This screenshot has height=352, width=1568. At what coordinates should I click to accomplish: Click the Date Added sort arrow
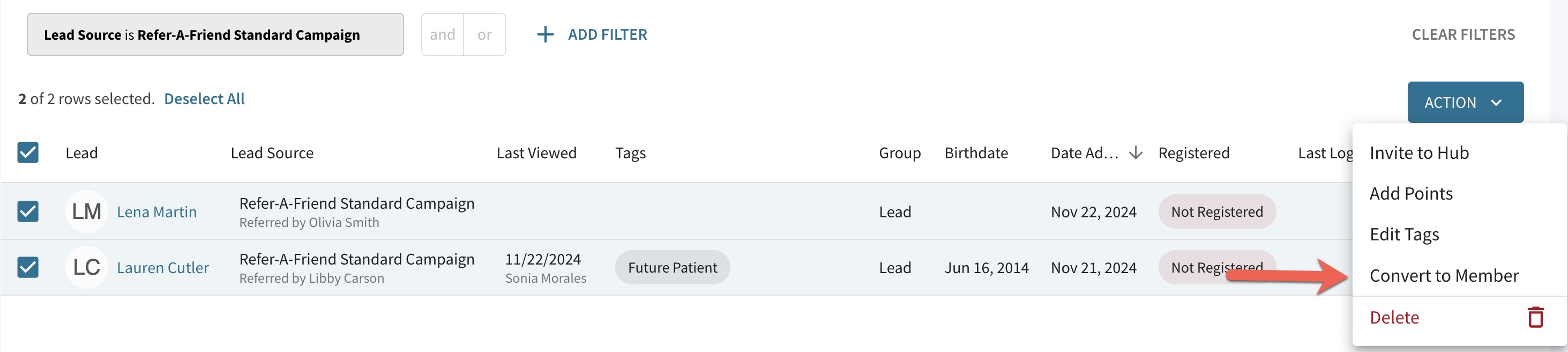click(1135, 153)
